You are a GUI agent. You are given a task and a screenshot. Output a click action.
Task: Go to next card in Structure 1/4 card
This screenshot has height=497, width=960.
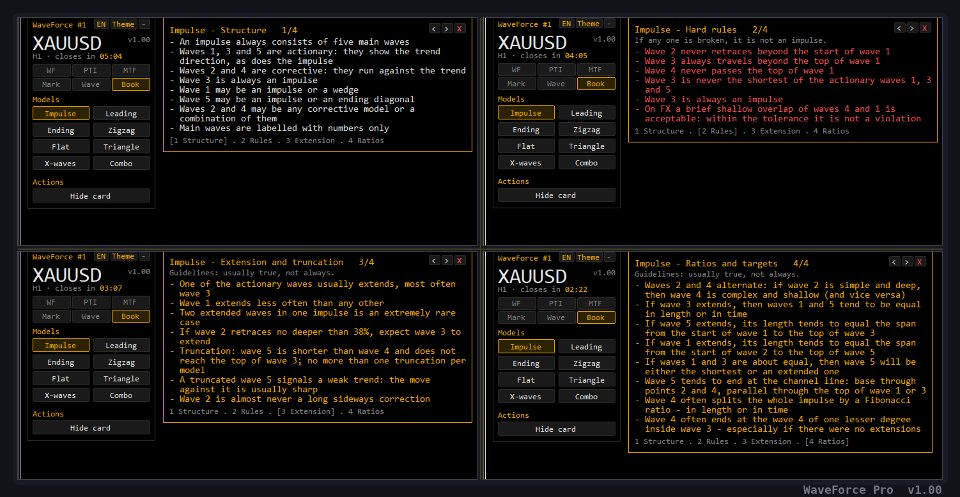coord(447,28)
